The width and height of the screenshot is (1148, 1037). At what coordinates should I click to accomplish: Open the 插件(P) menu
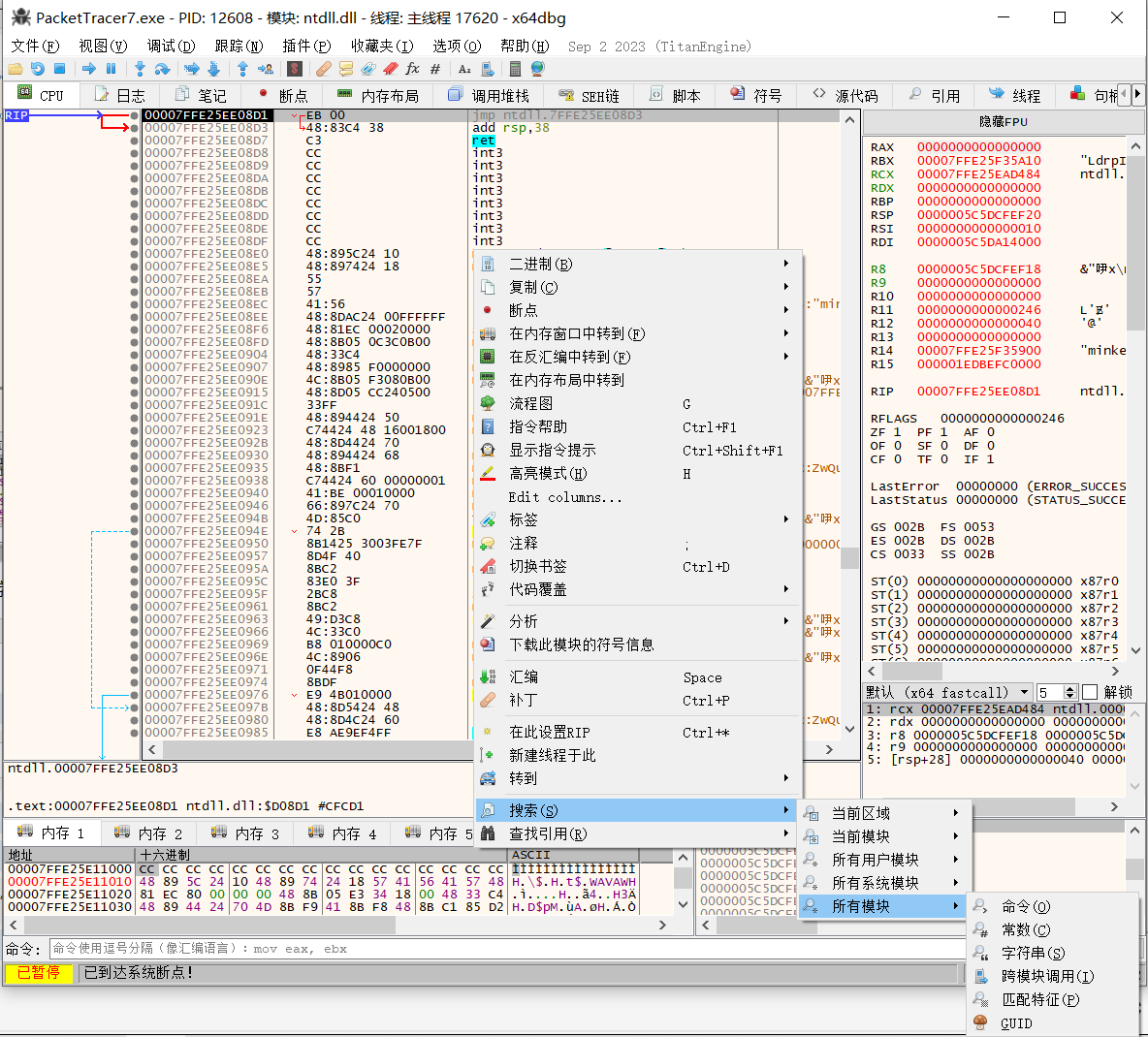[x=306, y=47]
